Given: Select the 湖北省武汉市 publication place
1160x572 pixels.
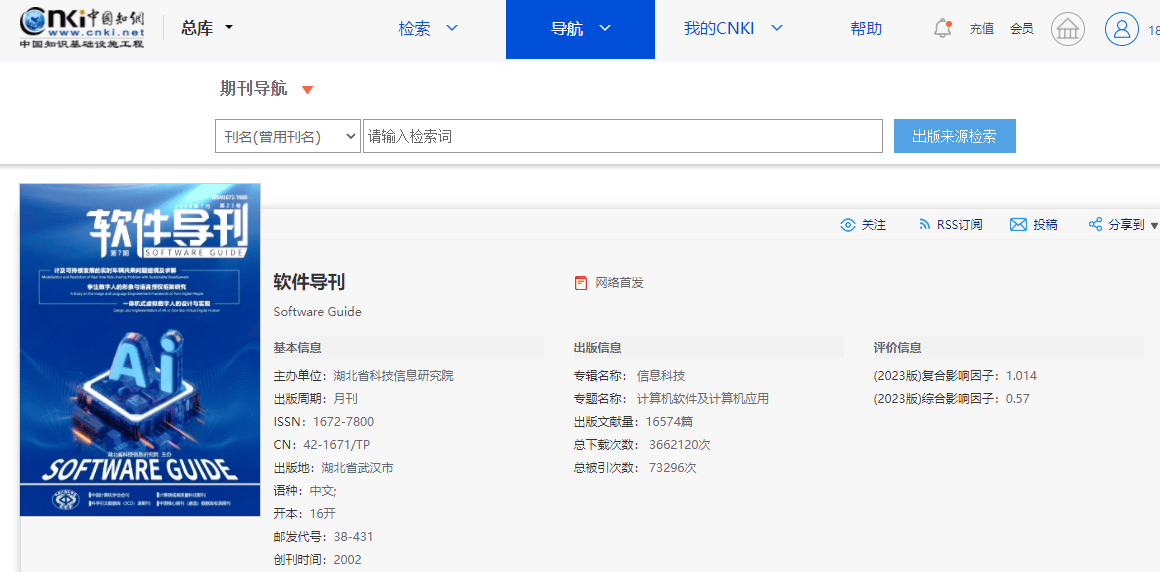Looking at the screenshot, I should pyautogui.click(x=358, y=468).
